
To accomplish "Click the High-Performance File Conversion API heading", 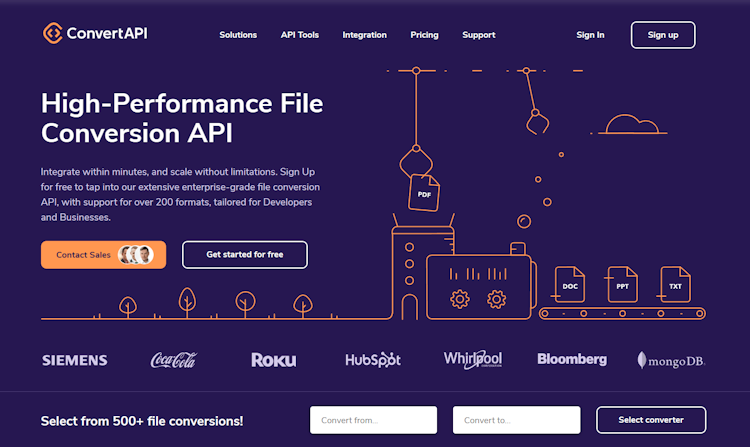I will click(x=182, y=118).
